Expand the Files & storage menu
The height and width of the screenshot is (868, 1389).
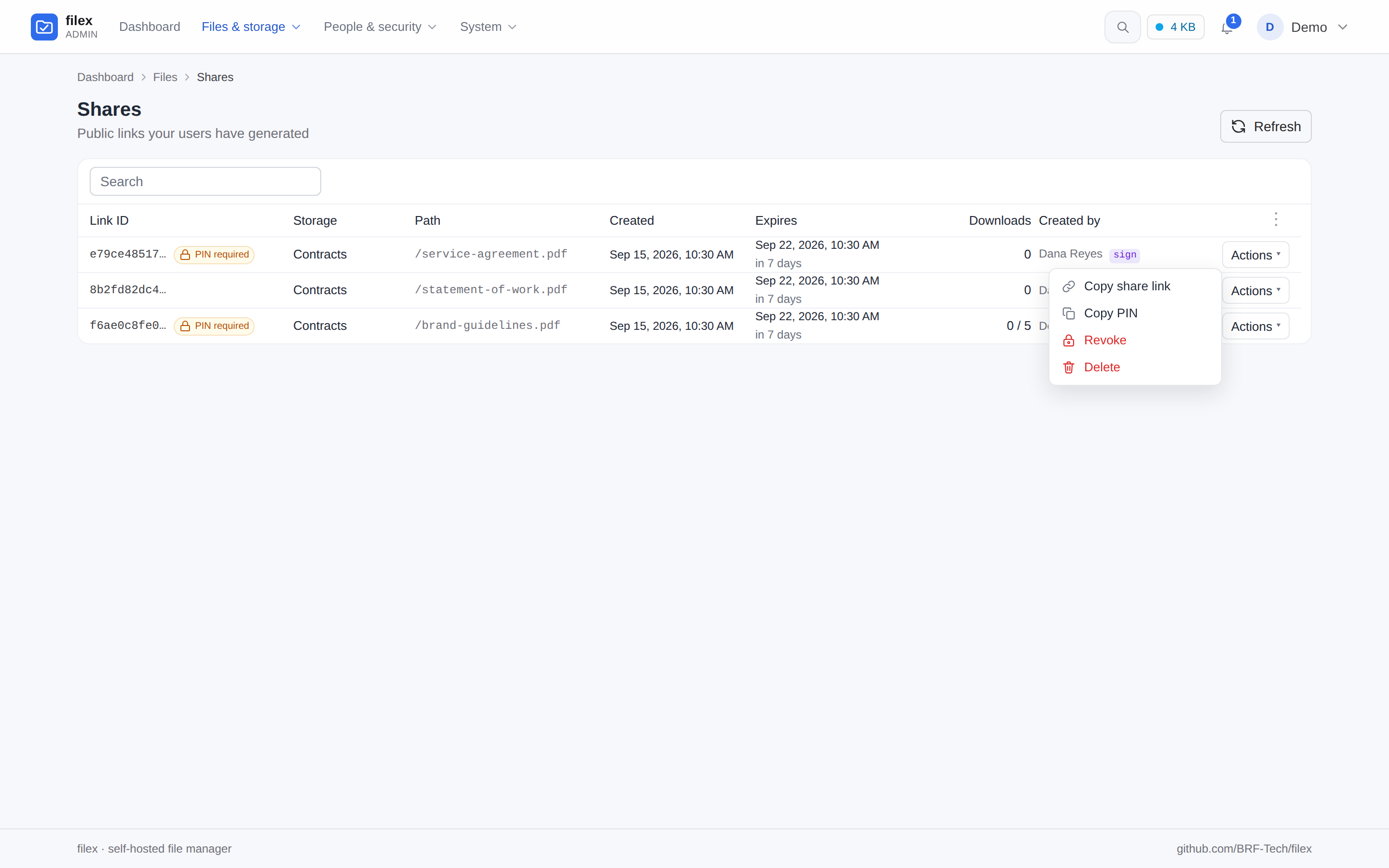pos(251,27)
